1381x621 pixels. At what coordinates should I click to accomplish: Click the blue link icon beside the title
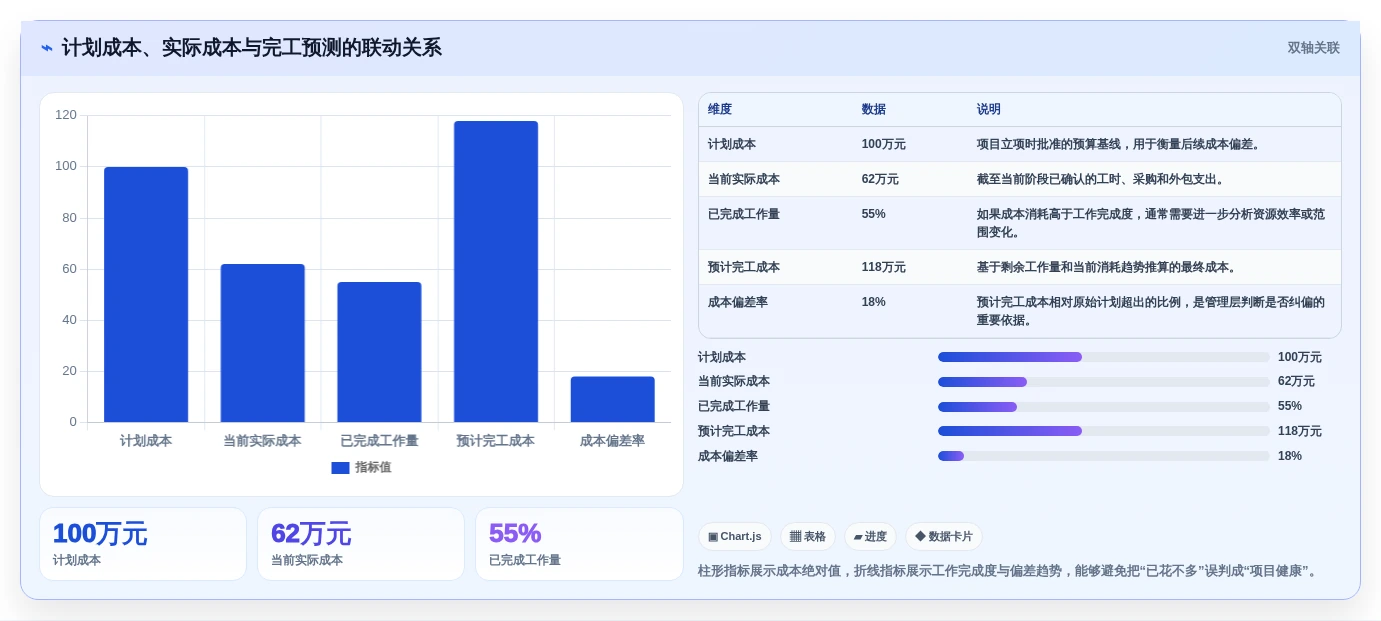point(47,48)
